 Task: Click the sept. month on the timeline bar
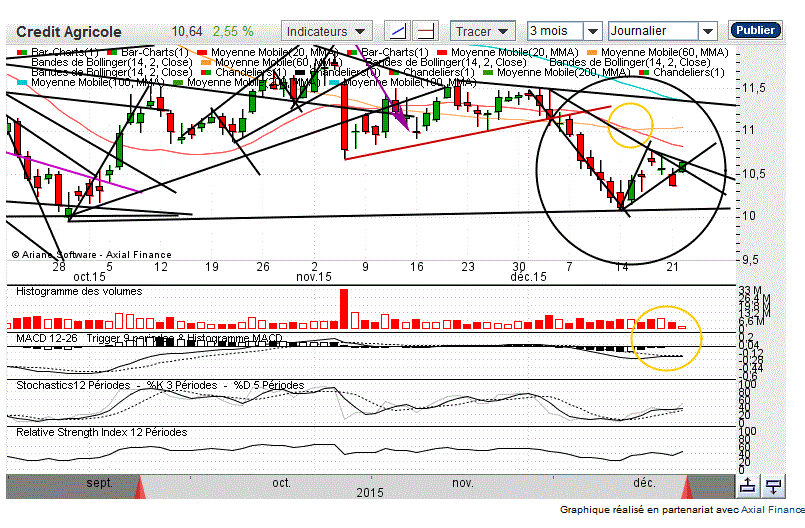pos(99,483)
